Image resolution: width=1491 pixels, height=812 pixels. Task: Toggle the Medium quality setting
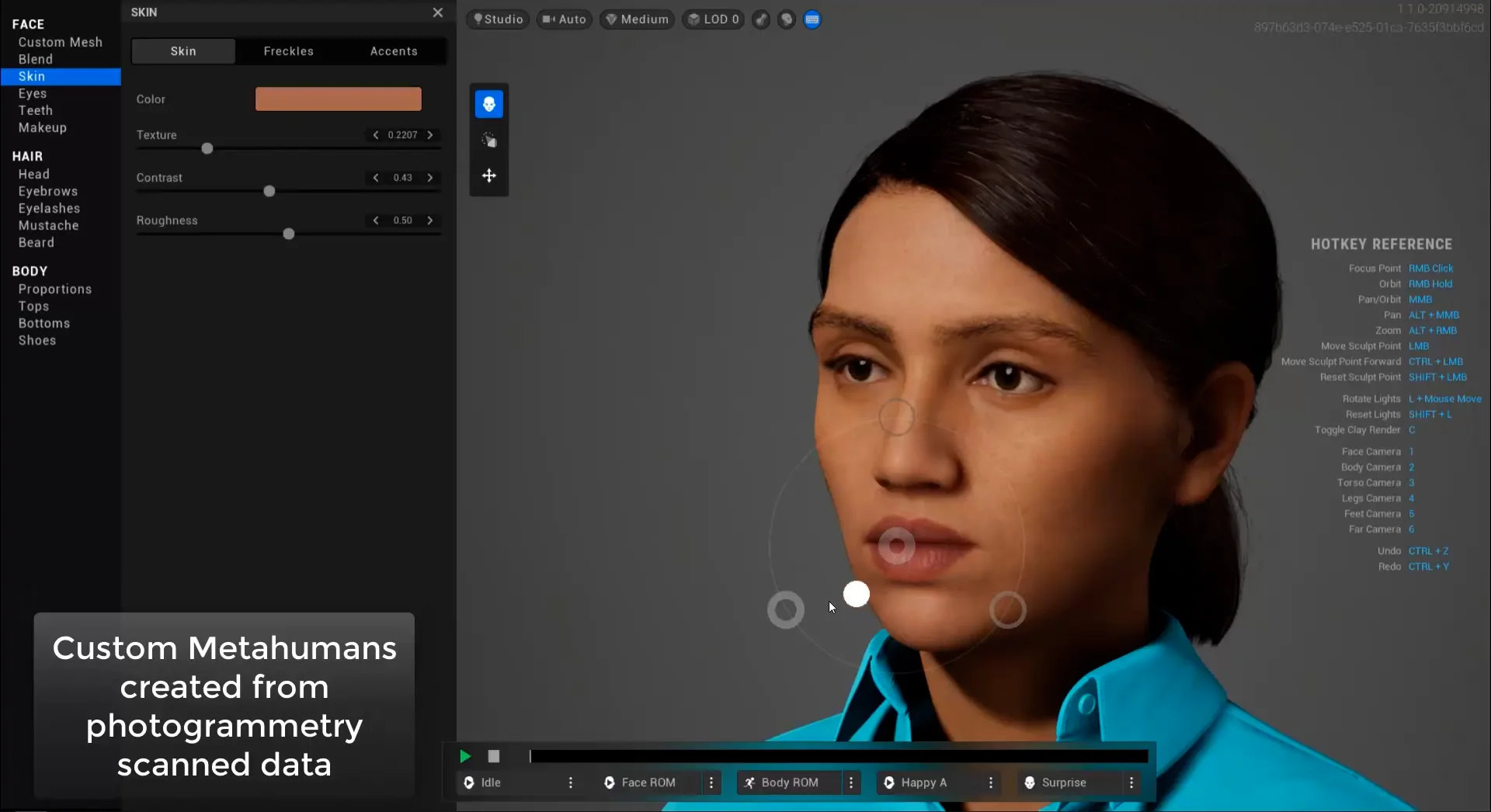pyautogui.click(x=637, y=19)
